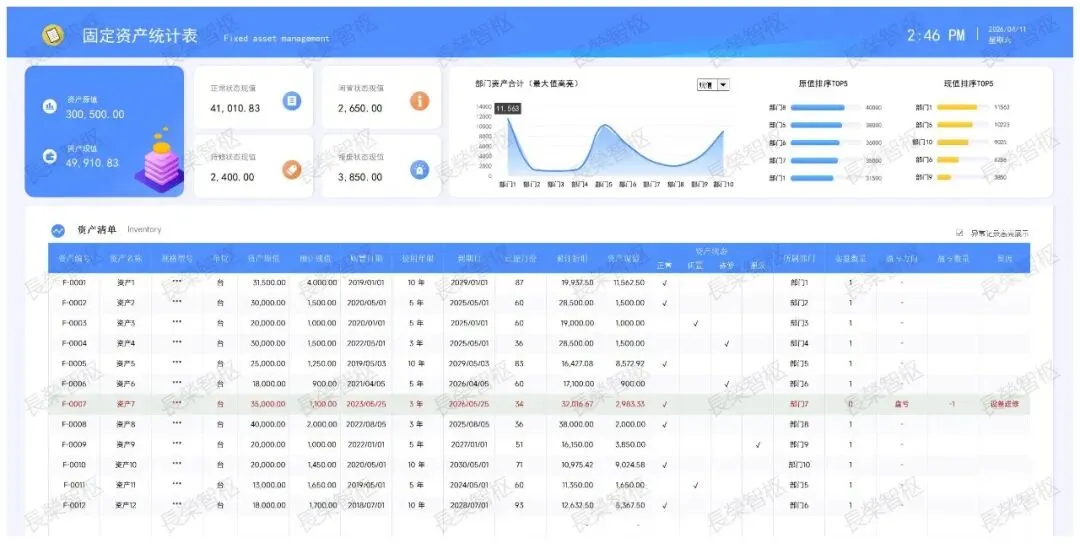
Task: Click the 部门10 yellow bar in 现值排序TOP5
Action: coord(953,143)
